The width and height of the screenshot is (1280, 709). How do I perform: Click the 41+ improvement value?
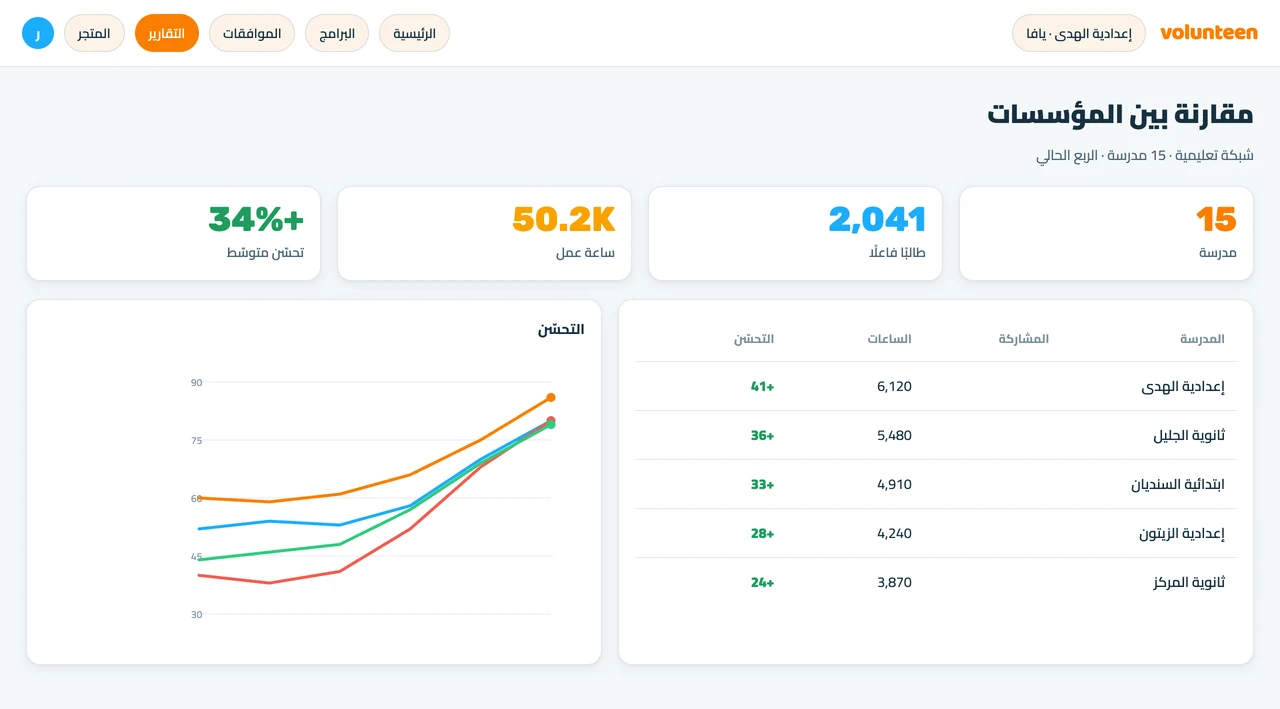(x=763, y=386)
